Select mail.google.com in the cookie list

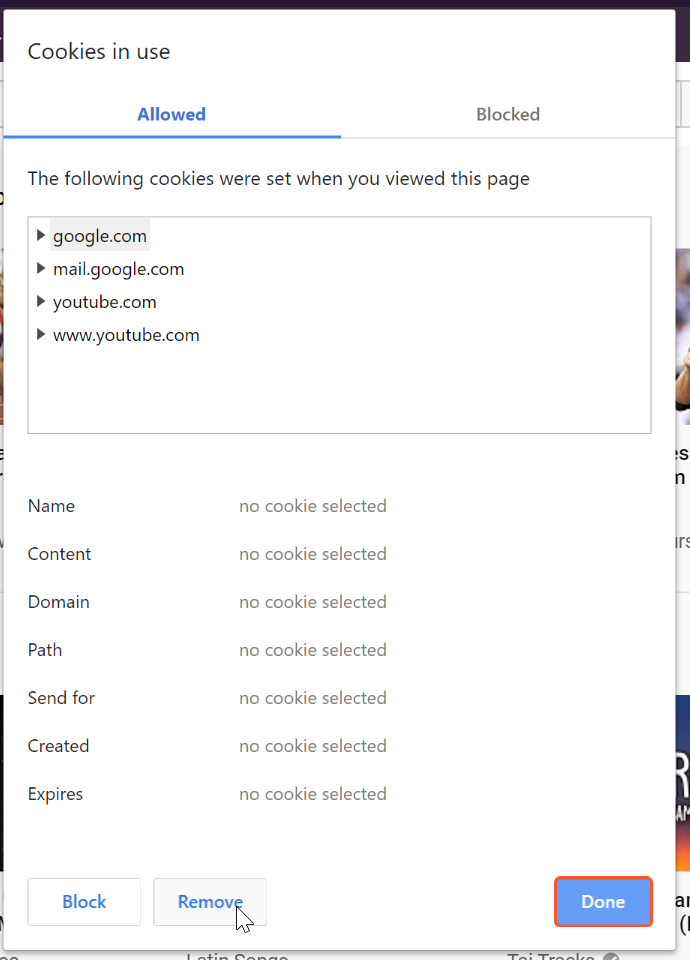point(118,269)
